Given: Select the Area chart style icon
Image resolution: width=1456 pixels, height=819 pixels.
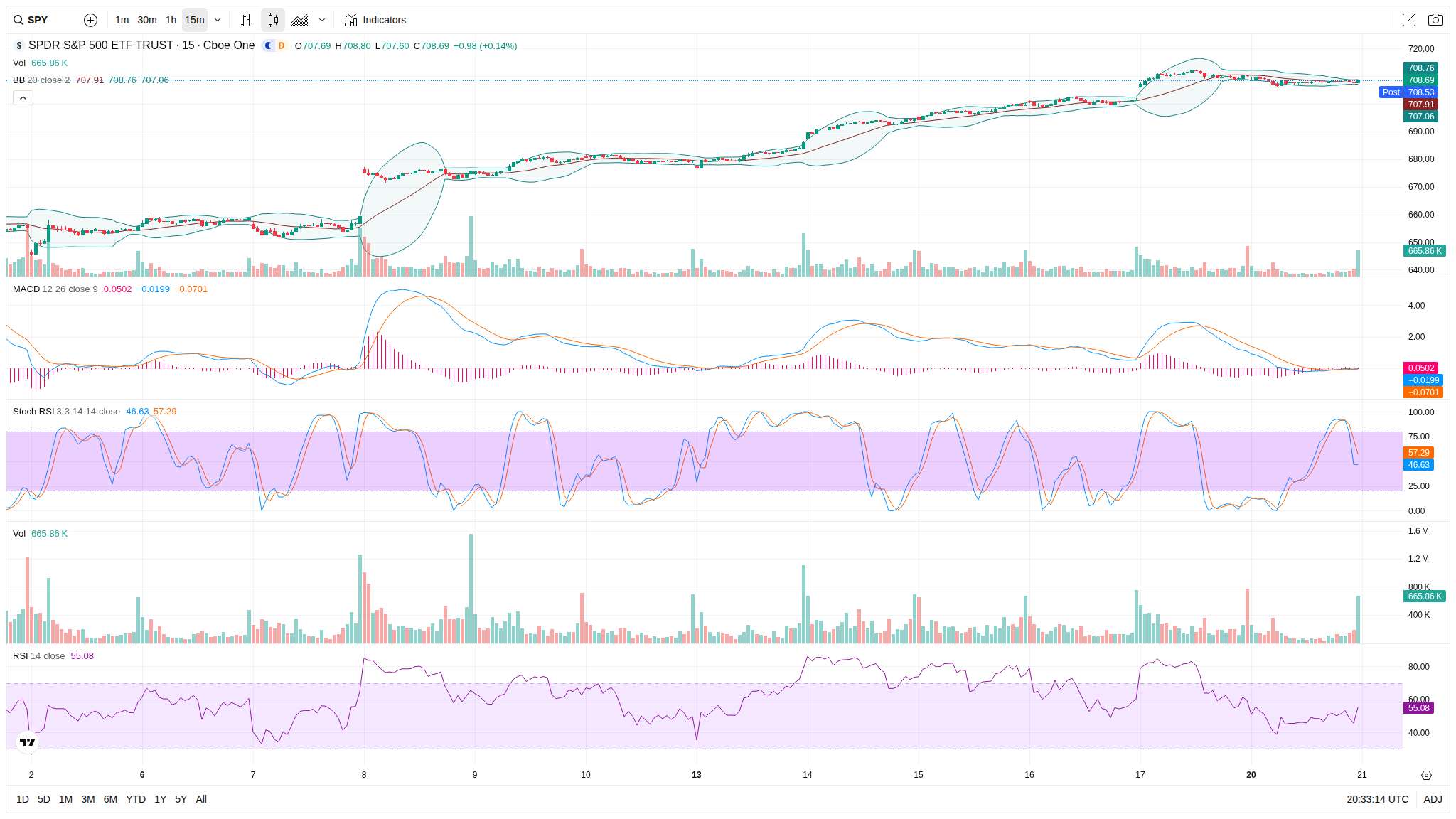Looking at the screenshot, I should coord(300,20).
